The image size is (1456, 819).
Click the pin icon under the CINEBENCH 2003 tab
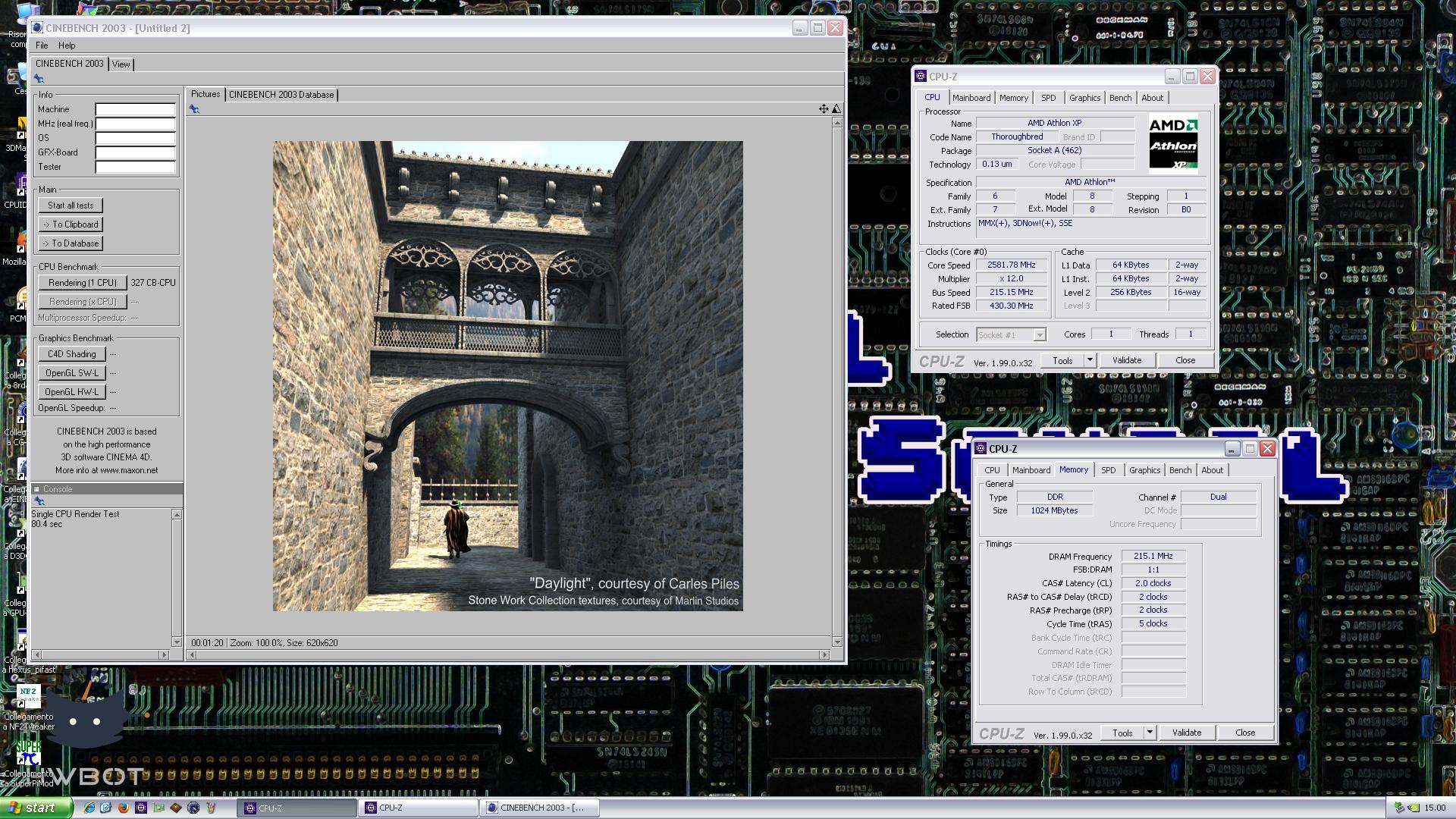point(39,79)
